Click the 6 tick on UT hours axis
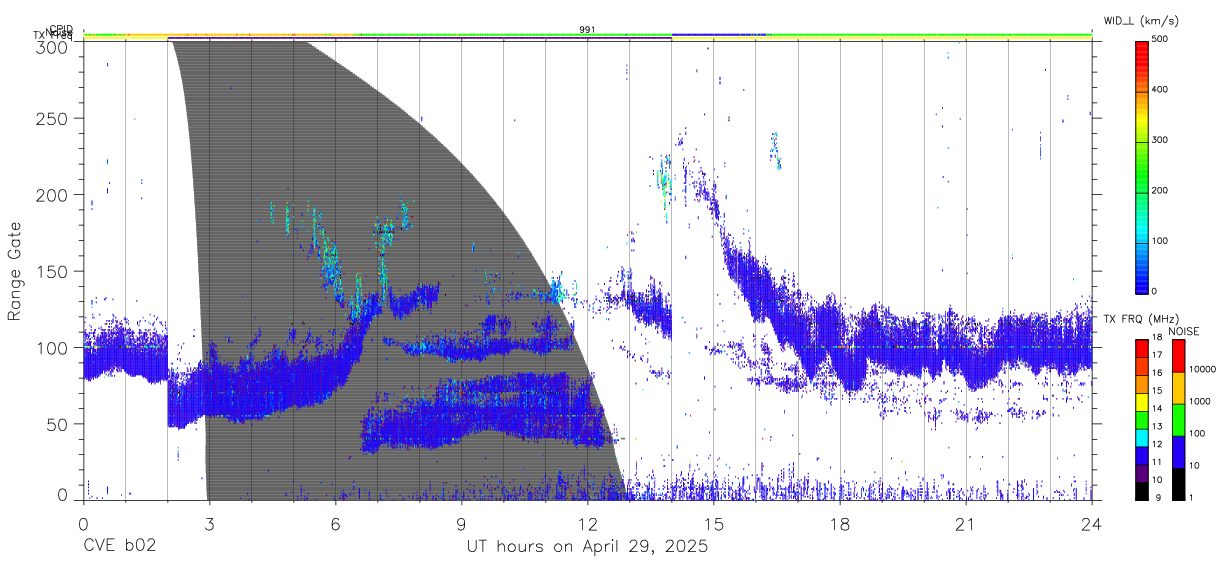The height and width of the screenshot is (567, 1228). (335, 524)
